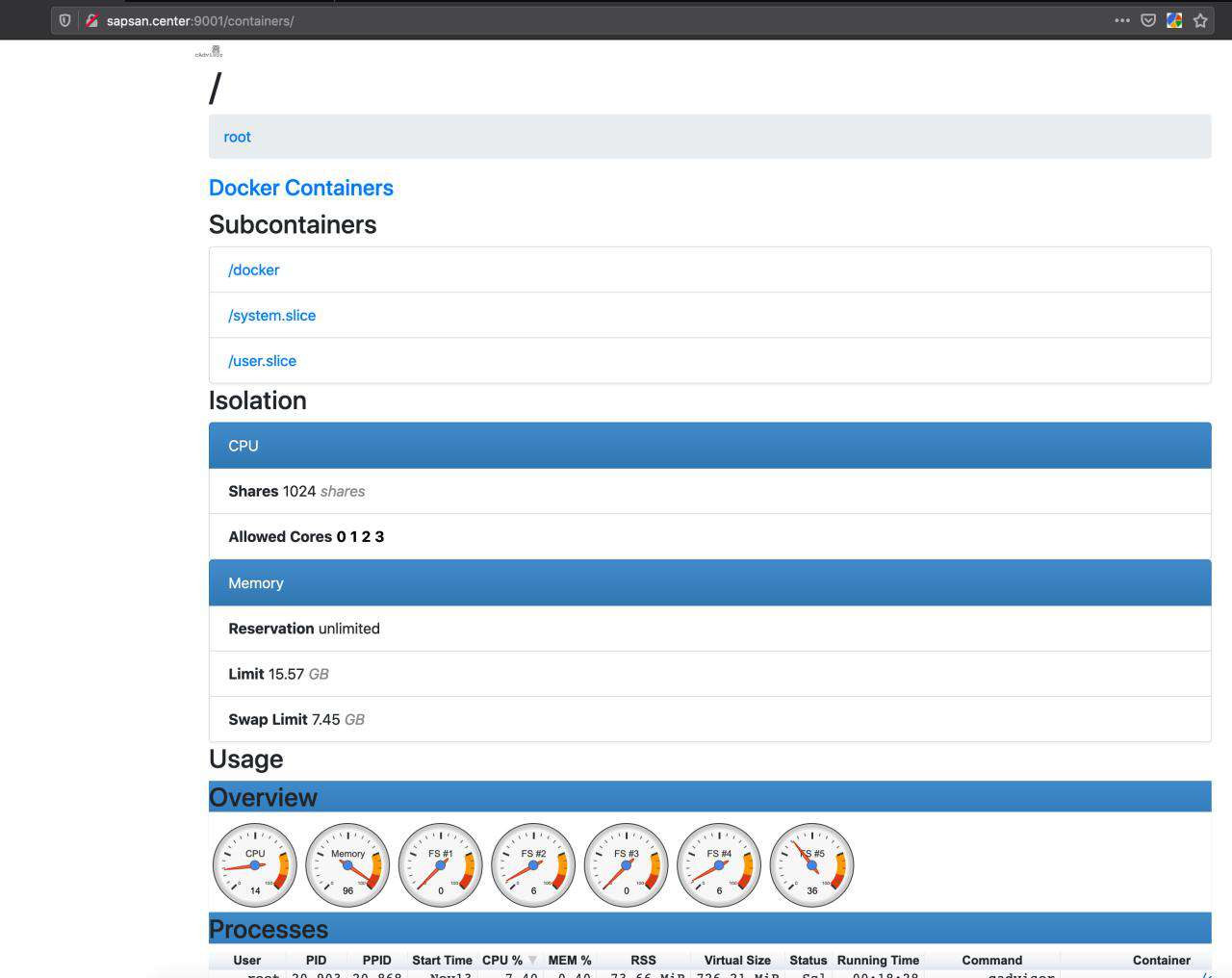Sort processes by the RSS column

(x=643, y=960)
